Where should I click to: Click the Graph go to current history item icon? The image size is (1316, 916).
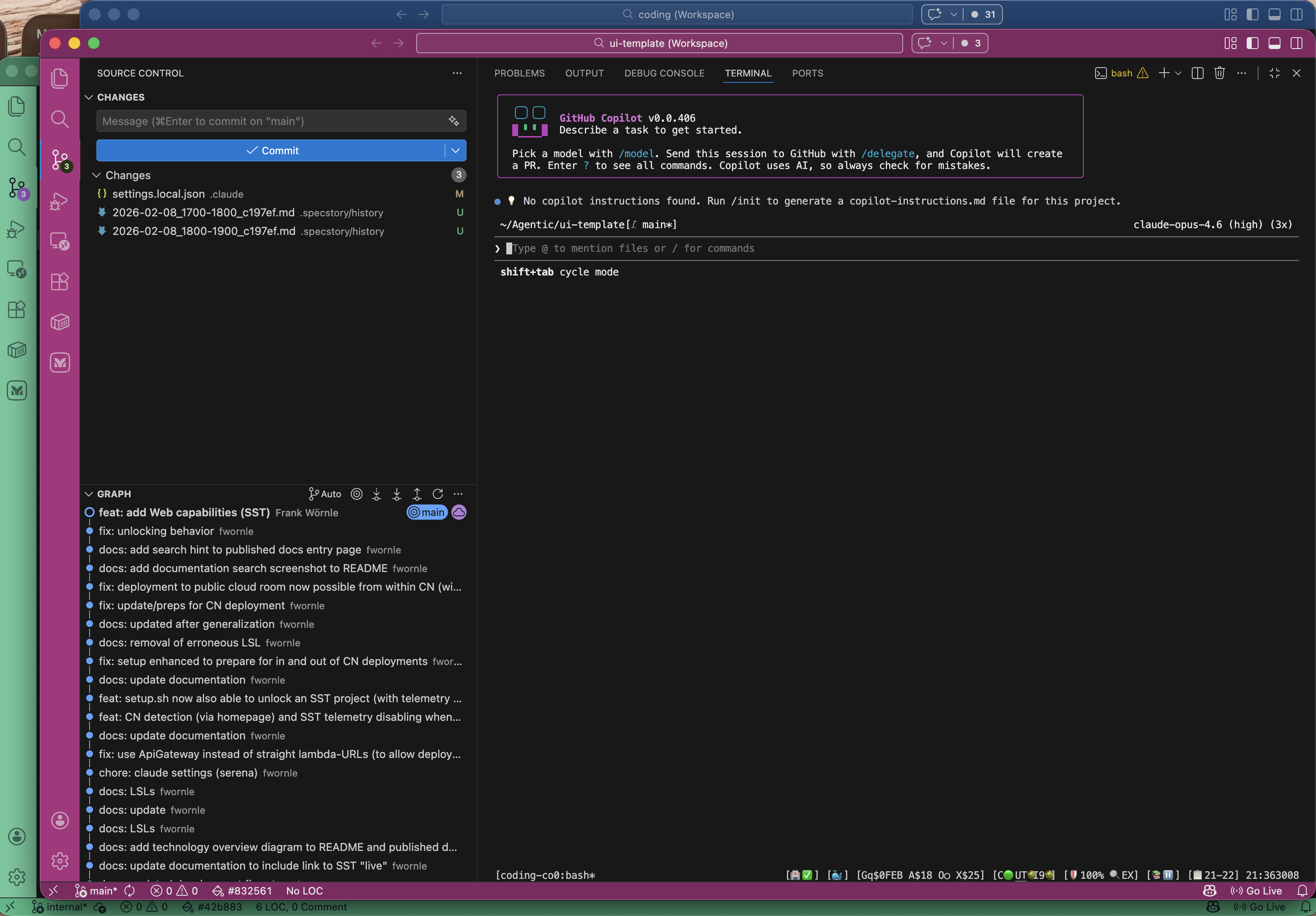pyautogui.click(x=357, y=493)
